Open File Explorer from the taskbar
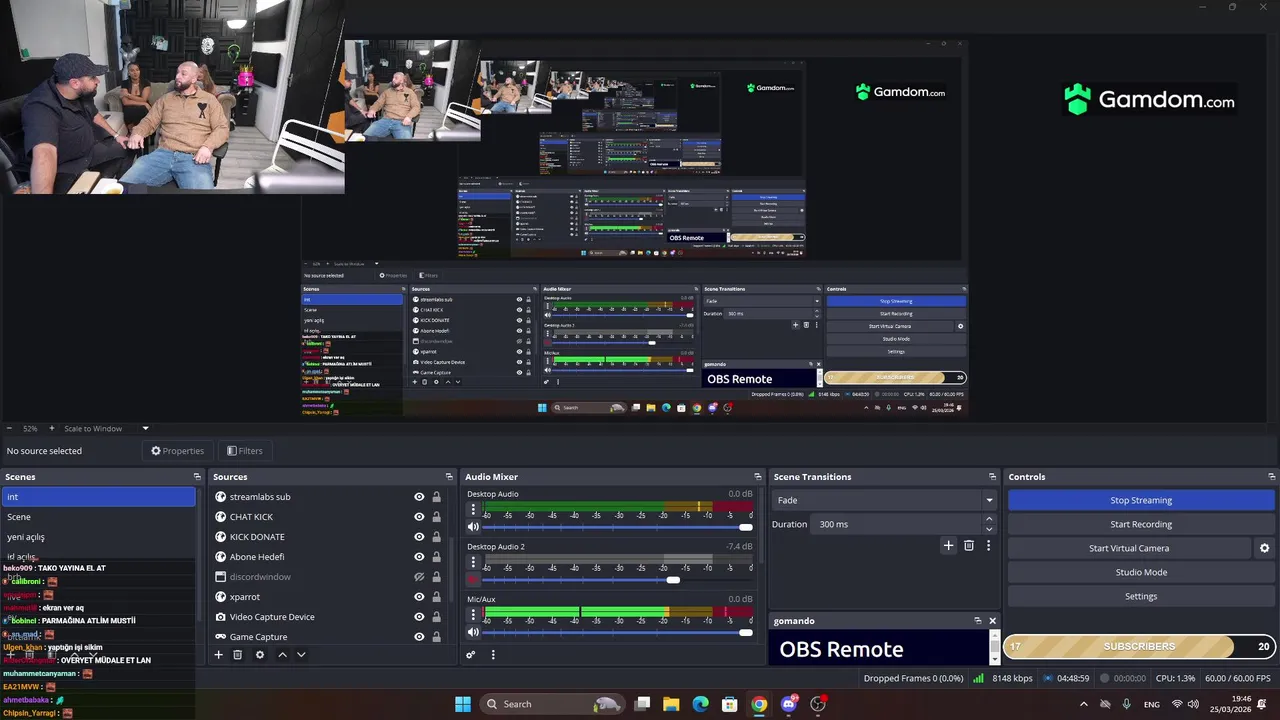Screen dimensions: 1280x720 pos(671,704)
